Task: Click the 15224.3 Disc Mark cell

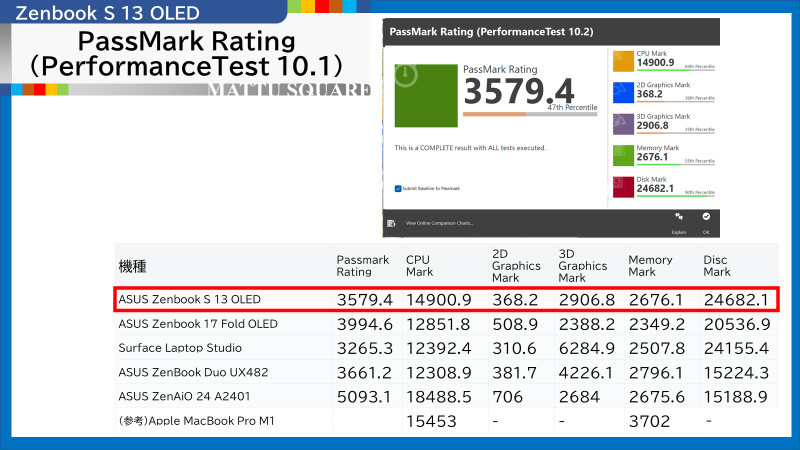Action: point(736,373)
